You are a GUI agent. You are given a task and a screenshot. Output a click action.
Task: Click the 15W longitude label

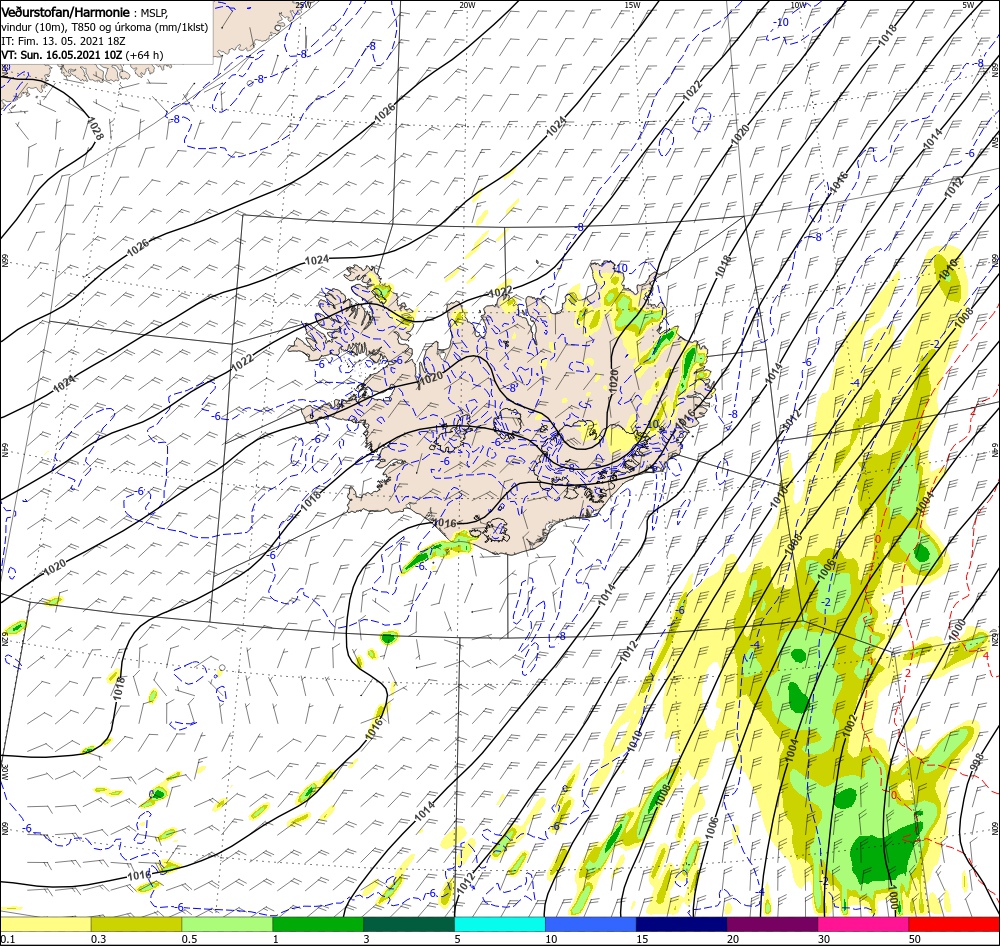tap(632, 5)
